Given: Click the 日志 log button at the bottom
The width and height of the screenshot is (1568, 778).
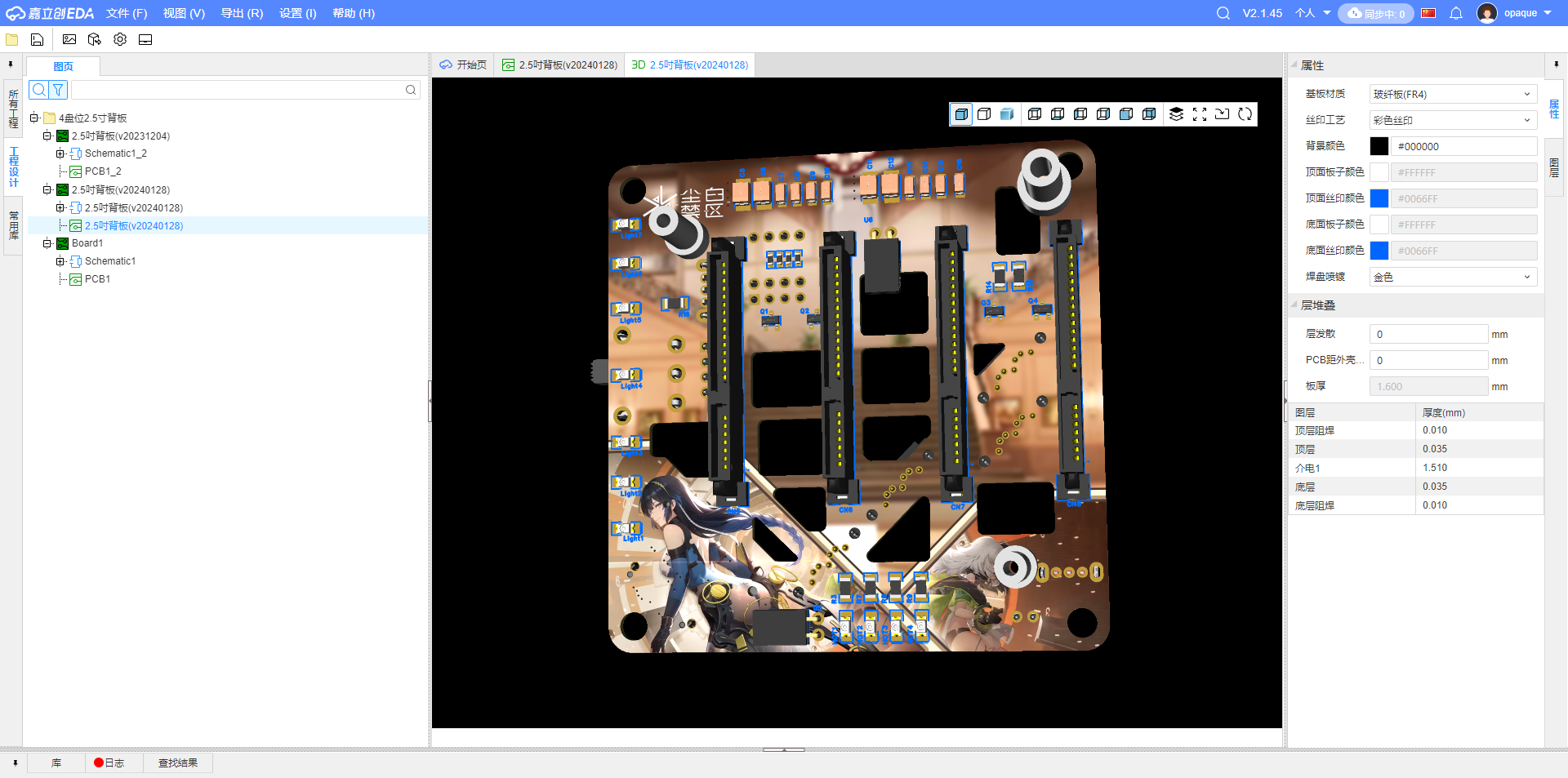Looking at the screenshot, I should (x=113, y=762).
